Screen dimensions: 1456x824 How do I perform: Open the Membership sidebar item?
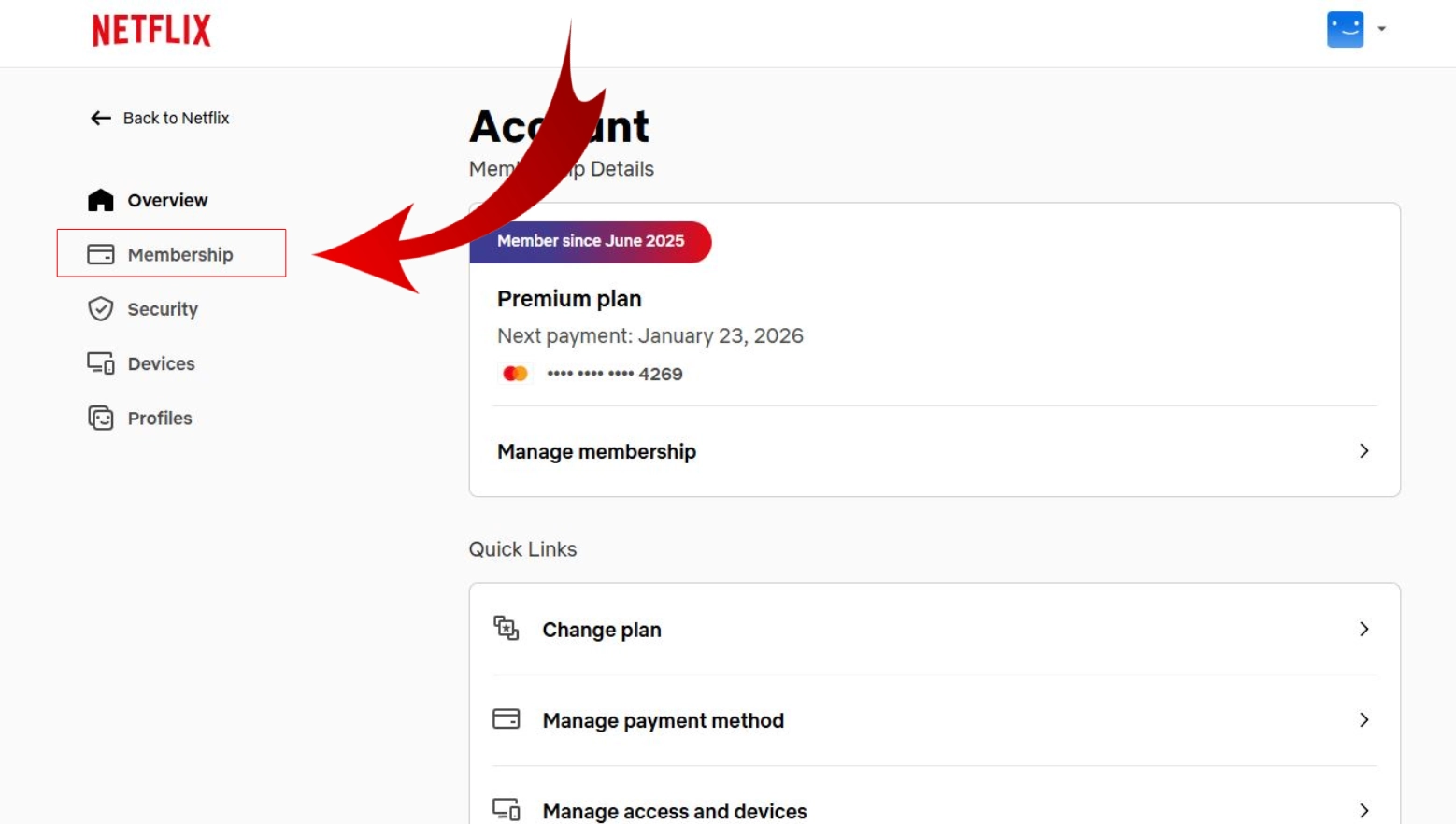point(180,254)
